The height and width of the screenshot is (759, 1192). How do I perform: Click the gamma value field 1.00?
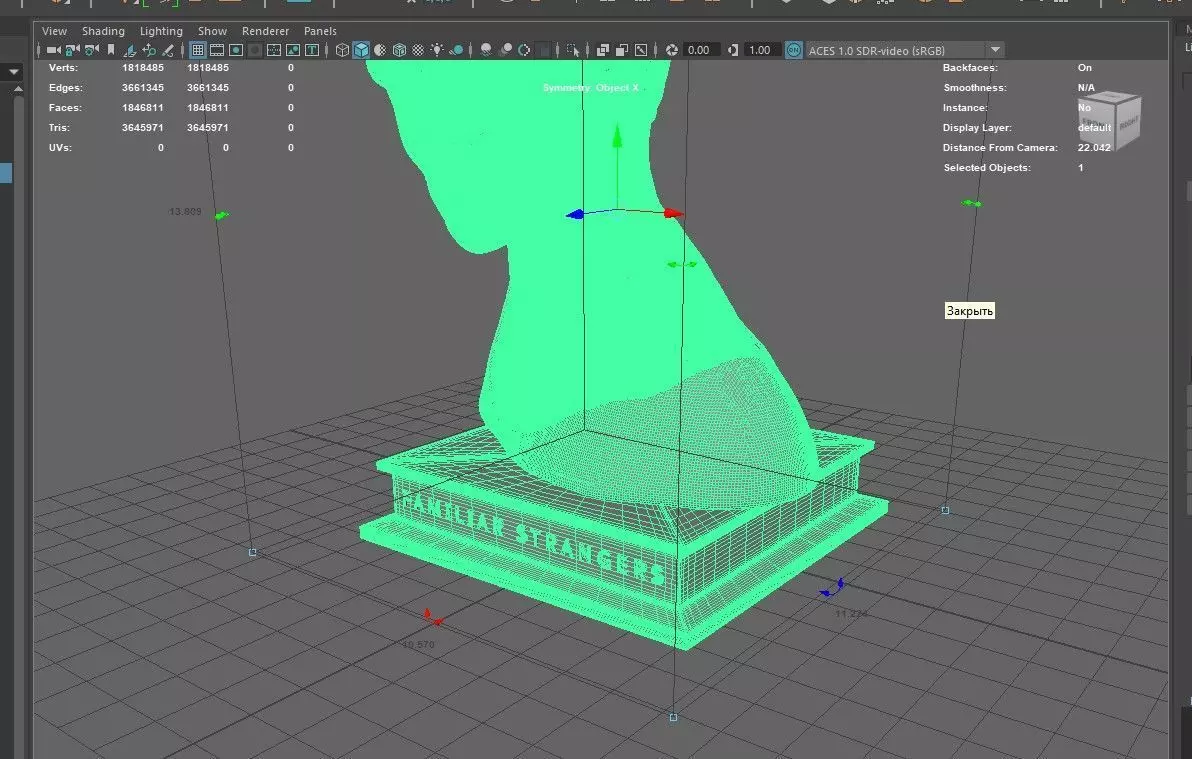click(762, 50)
